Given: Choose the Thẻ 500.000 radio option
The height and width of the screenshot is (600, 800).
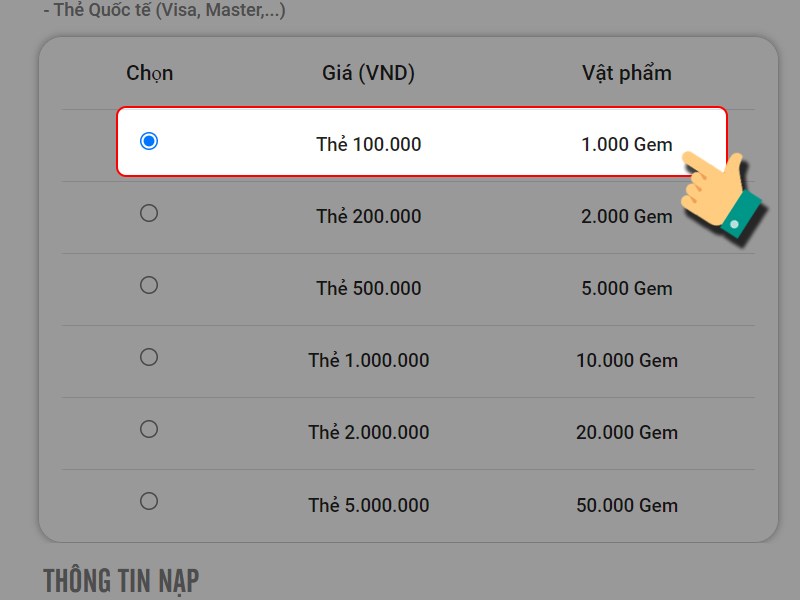Looking at the screenshot, I should [149, 285].
